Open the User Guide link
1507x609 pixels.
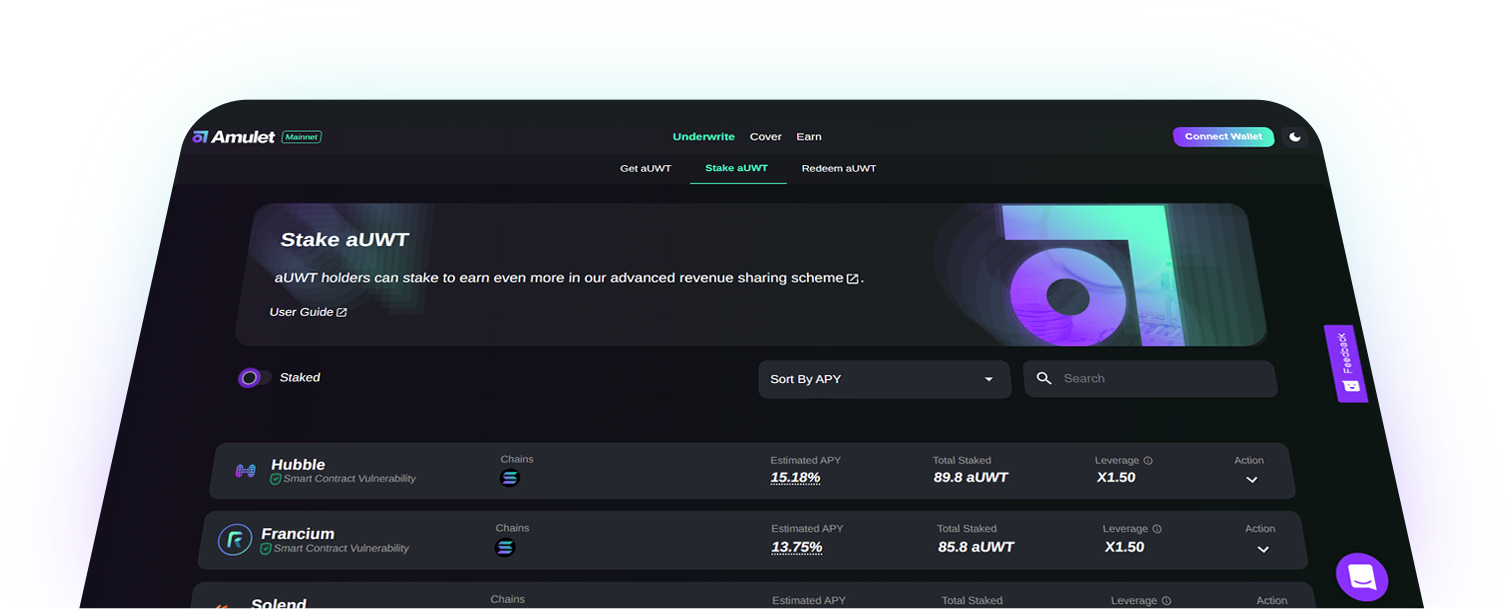pyautogui.click(x=308, y=312)
